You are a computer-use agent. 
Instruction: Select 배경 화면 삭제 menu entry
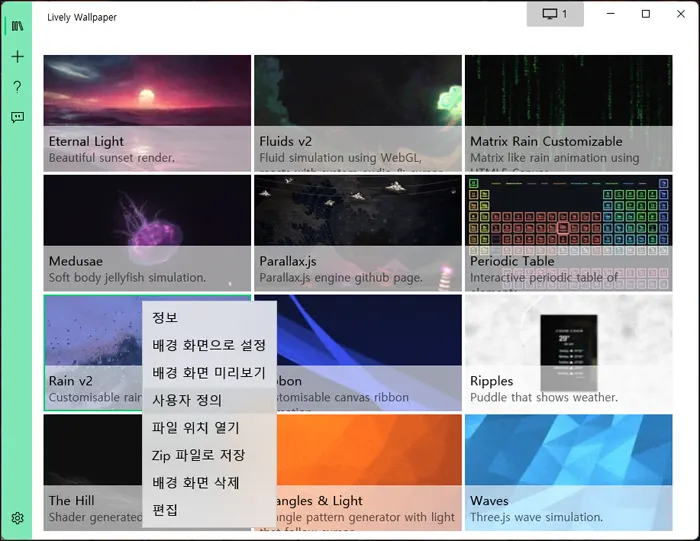[209, 483]
